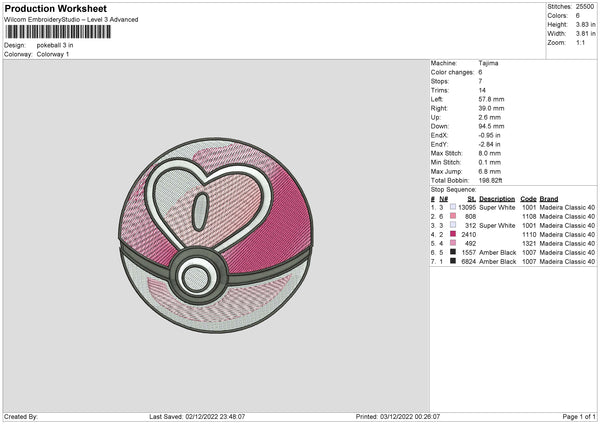The image size is (600, 424).
Task: Click the Amber Black swatch in the 6824-stitch row
Action: coord(453,261)
